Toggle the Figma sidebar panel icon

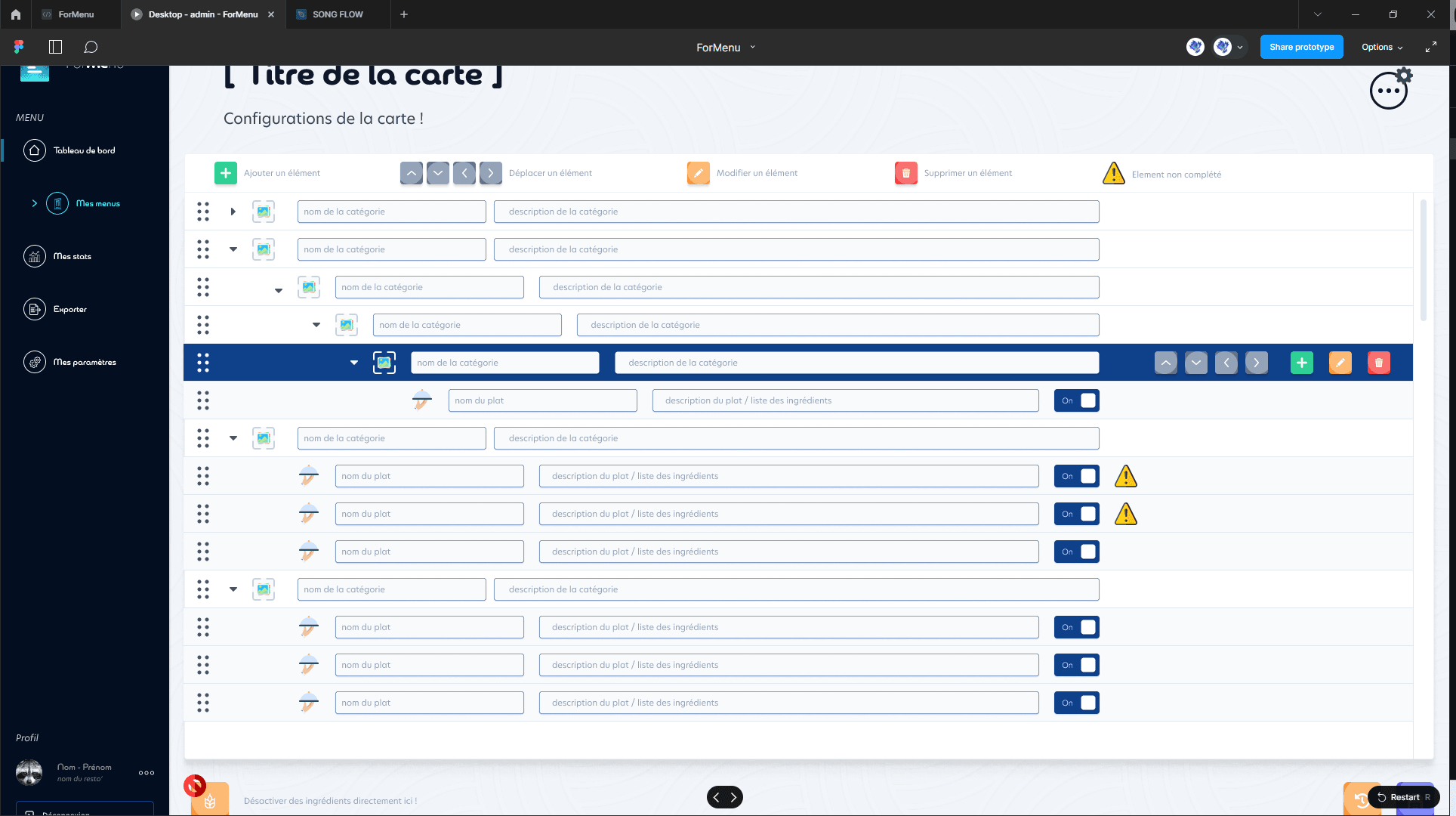(x=55, y=47)
